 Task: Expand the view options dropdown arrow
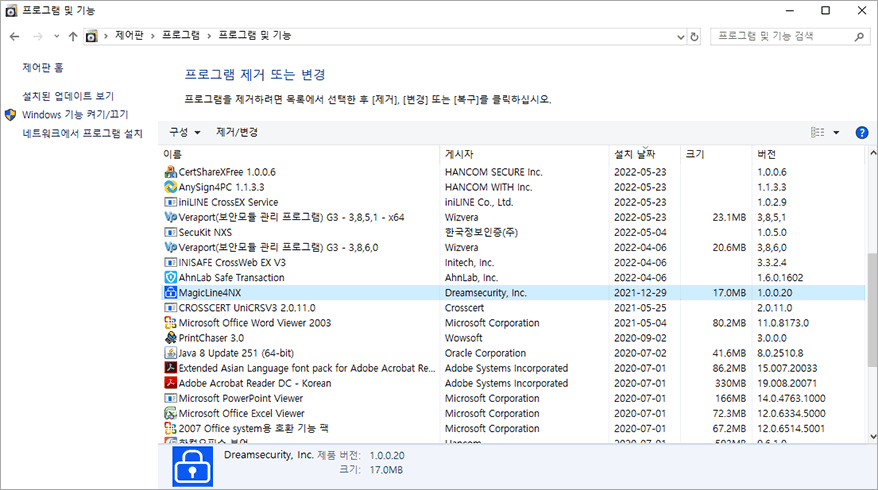pos(836,133)
